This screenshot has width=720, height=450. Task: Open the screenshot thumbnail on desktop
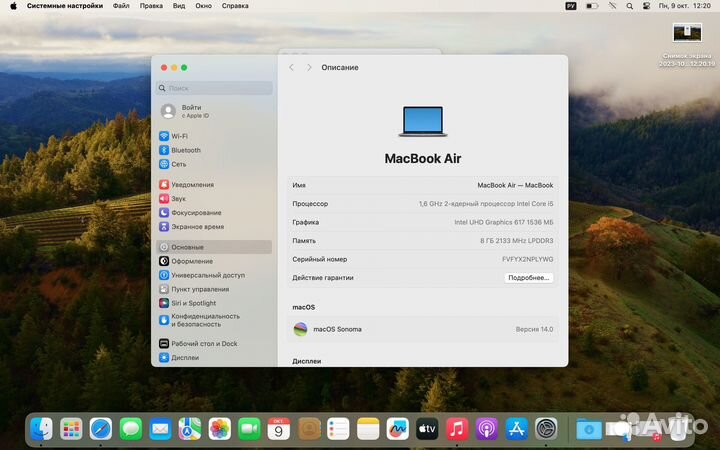click(x=687, y=33)
